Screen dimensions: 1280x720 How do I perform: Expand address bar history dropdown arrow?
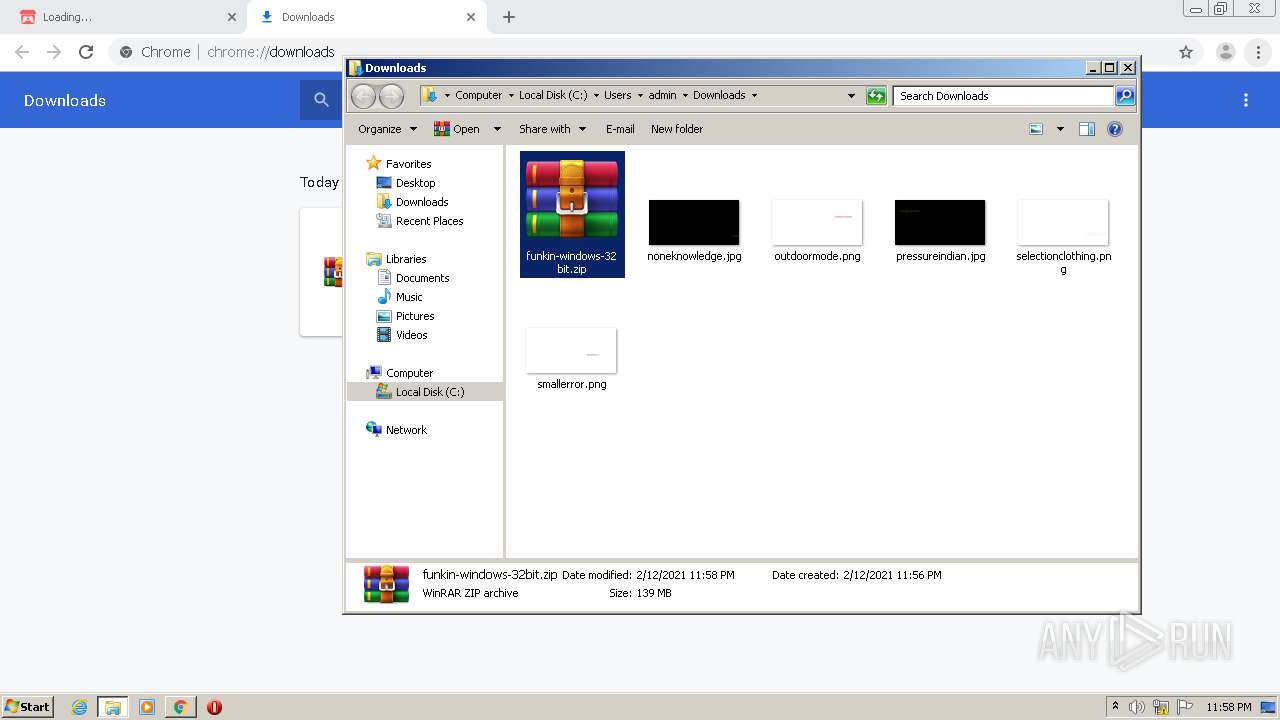pos(851,96)
